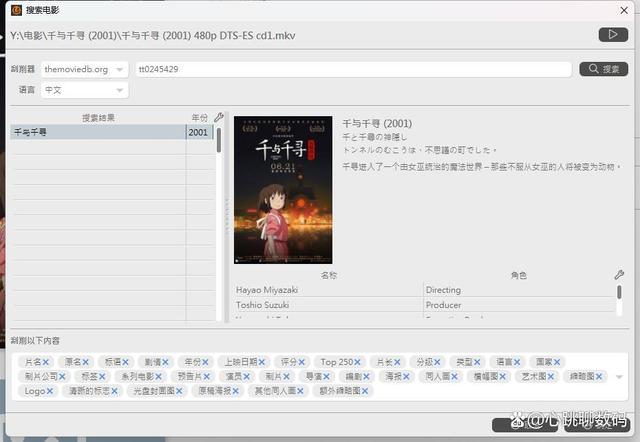Remove the 评分 tag

point(302,362)
